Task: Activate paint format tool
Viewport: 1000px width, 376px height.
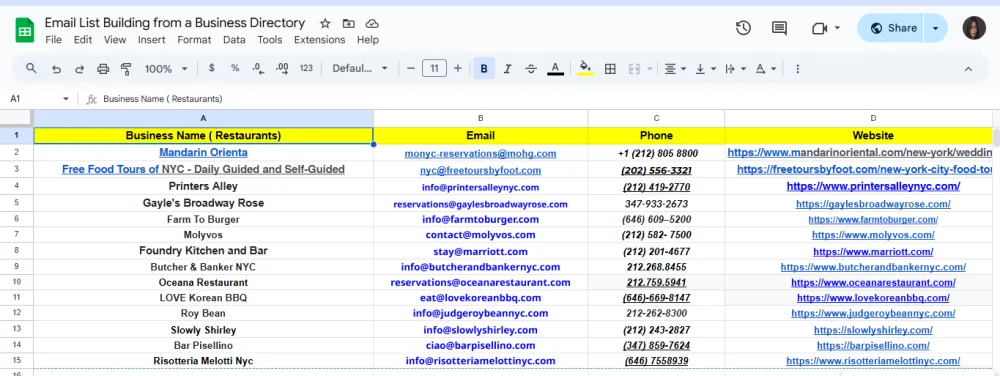Action: pyautogui.click(x=126, y=69)
